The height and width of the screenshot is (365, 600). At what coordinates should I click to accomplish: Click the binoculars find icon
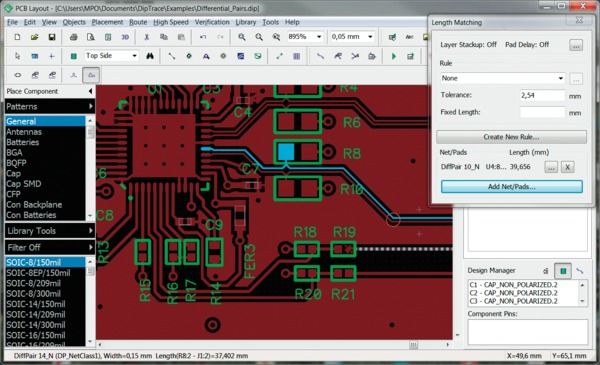(150, 56)
